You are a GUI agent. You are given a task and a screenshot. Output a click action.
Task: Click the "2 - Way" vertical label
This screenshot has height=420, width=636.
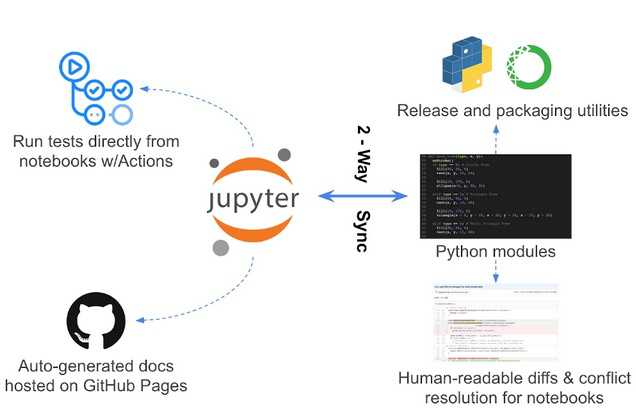click(363, 154)
